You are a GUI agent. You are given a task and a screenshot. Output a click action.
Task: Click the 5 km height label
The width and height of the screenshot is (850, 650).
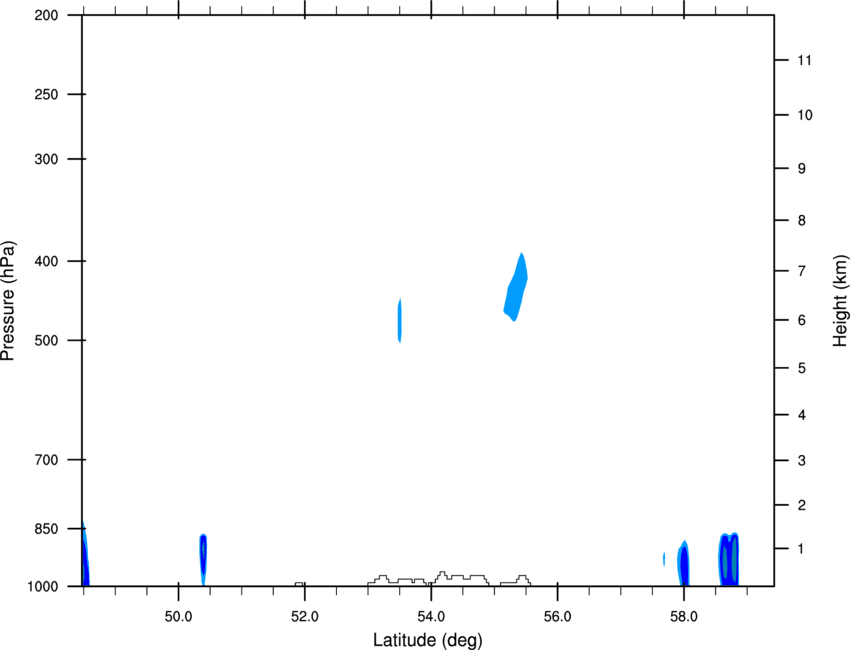coord(802,369)
